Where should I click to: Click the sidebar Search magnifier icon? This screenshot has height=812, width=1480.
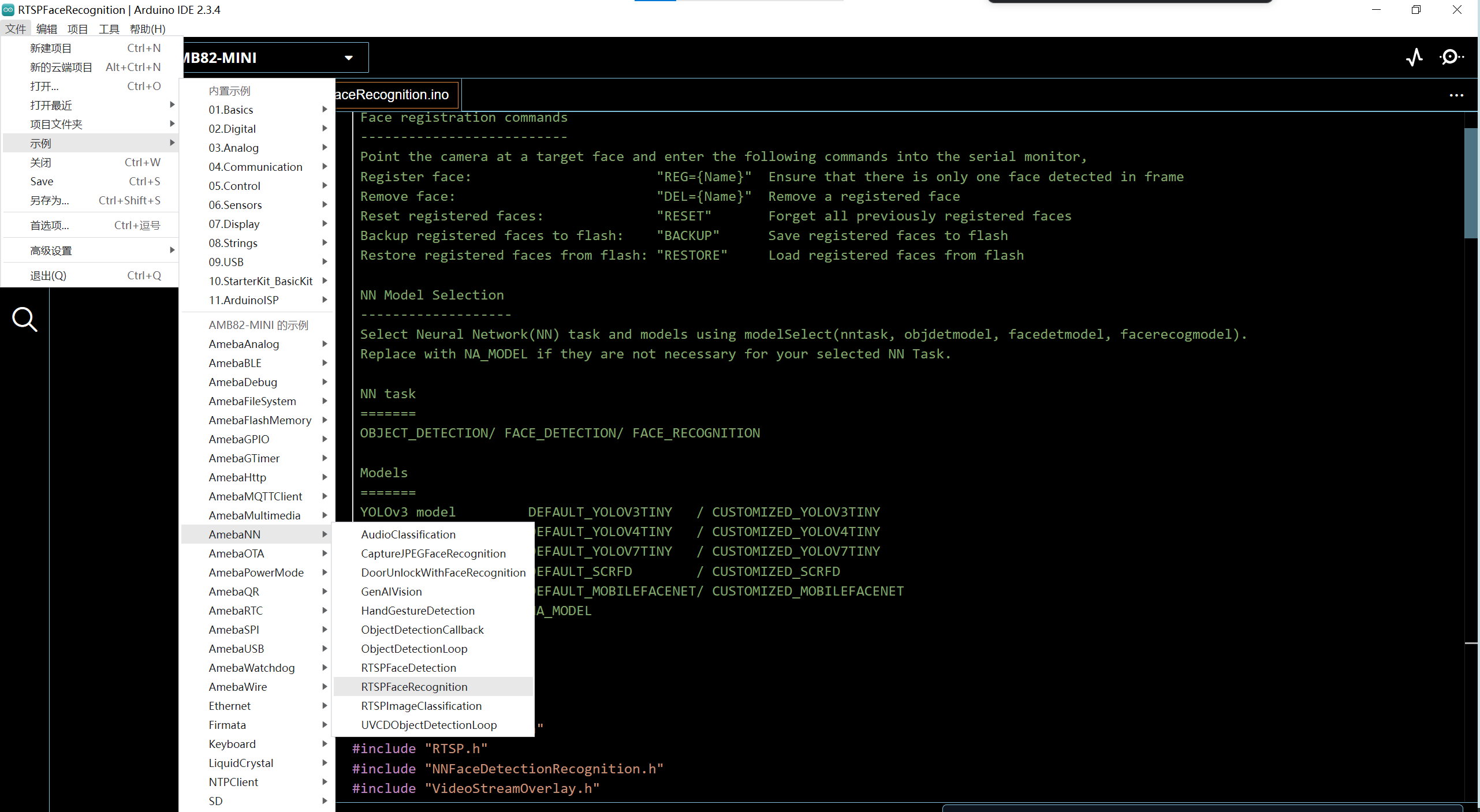[24, 319]
